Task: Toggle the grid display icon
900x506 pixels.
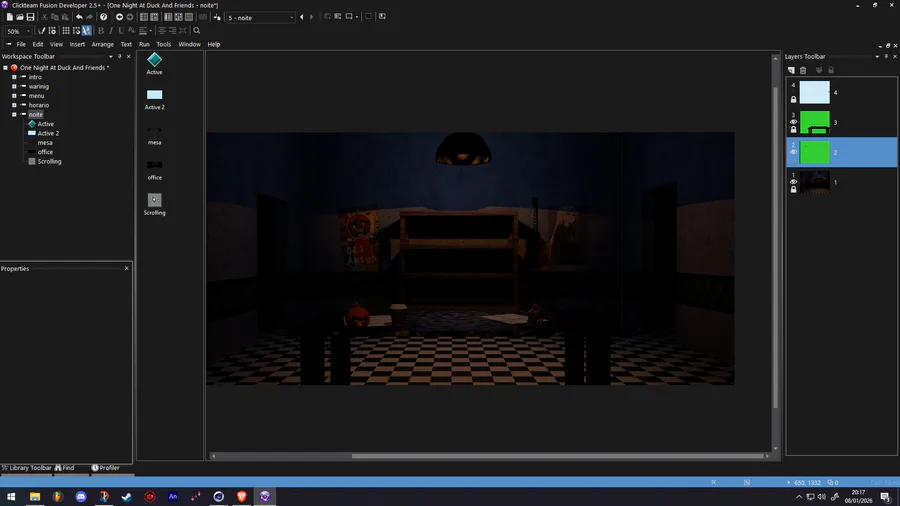Action: click(x=66, y=31)
